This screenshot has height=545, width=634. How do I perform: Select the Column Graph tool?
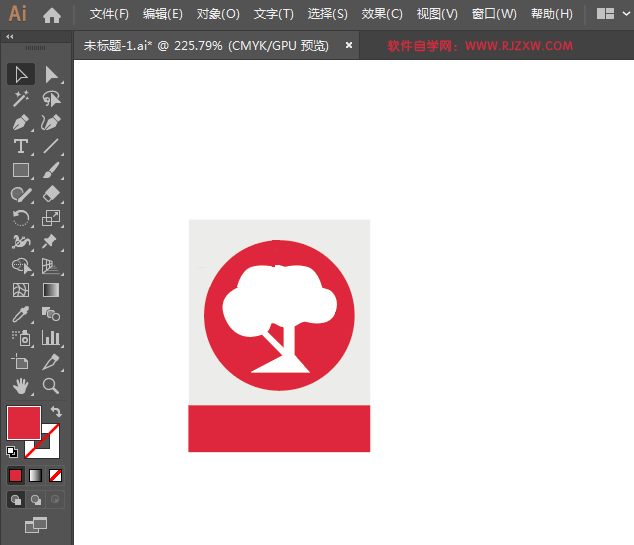coord(51,338)
